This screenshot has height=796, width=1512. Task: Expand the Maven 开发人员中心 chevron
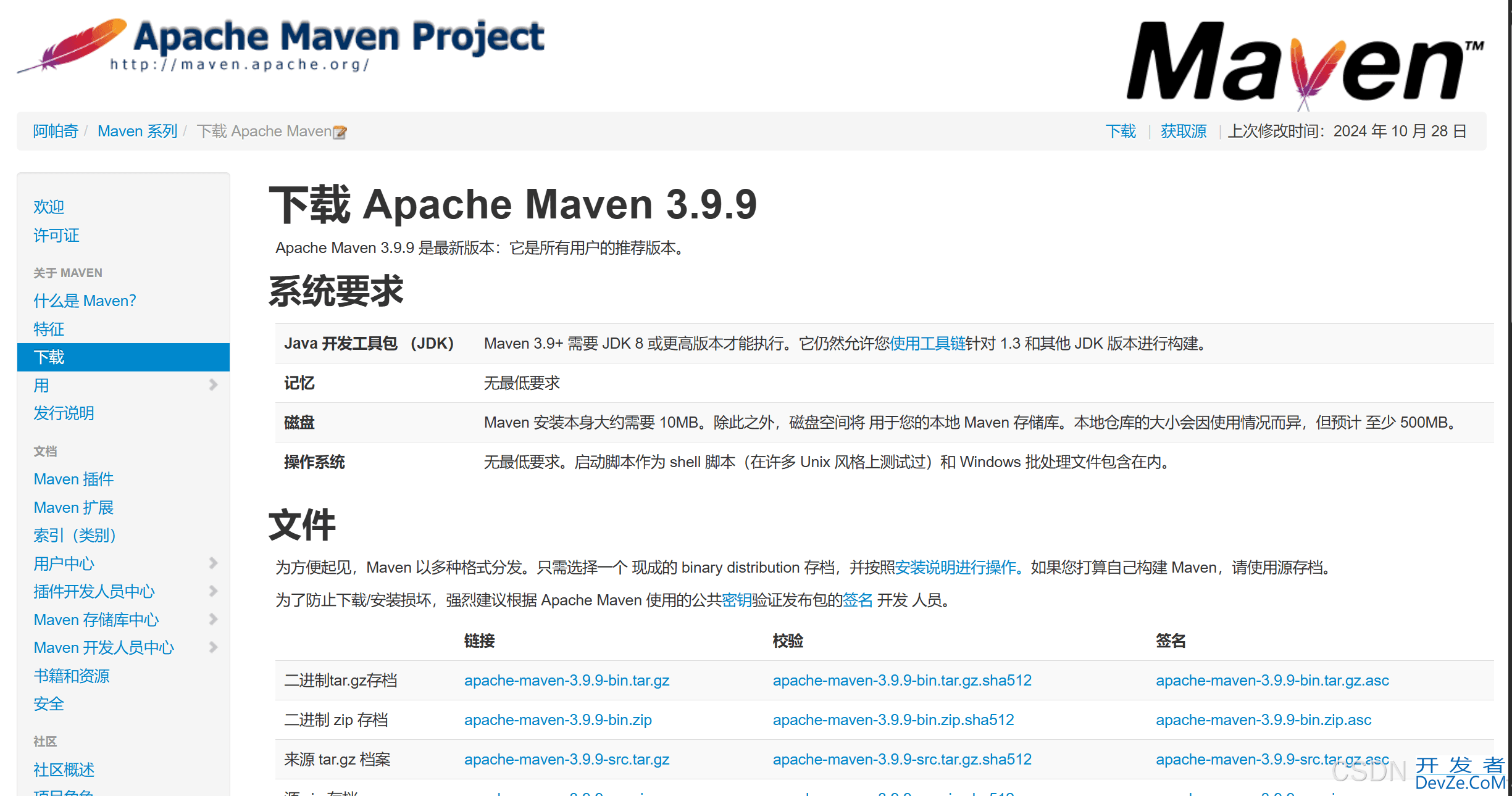pyautogui.click(x=213, y=647)
